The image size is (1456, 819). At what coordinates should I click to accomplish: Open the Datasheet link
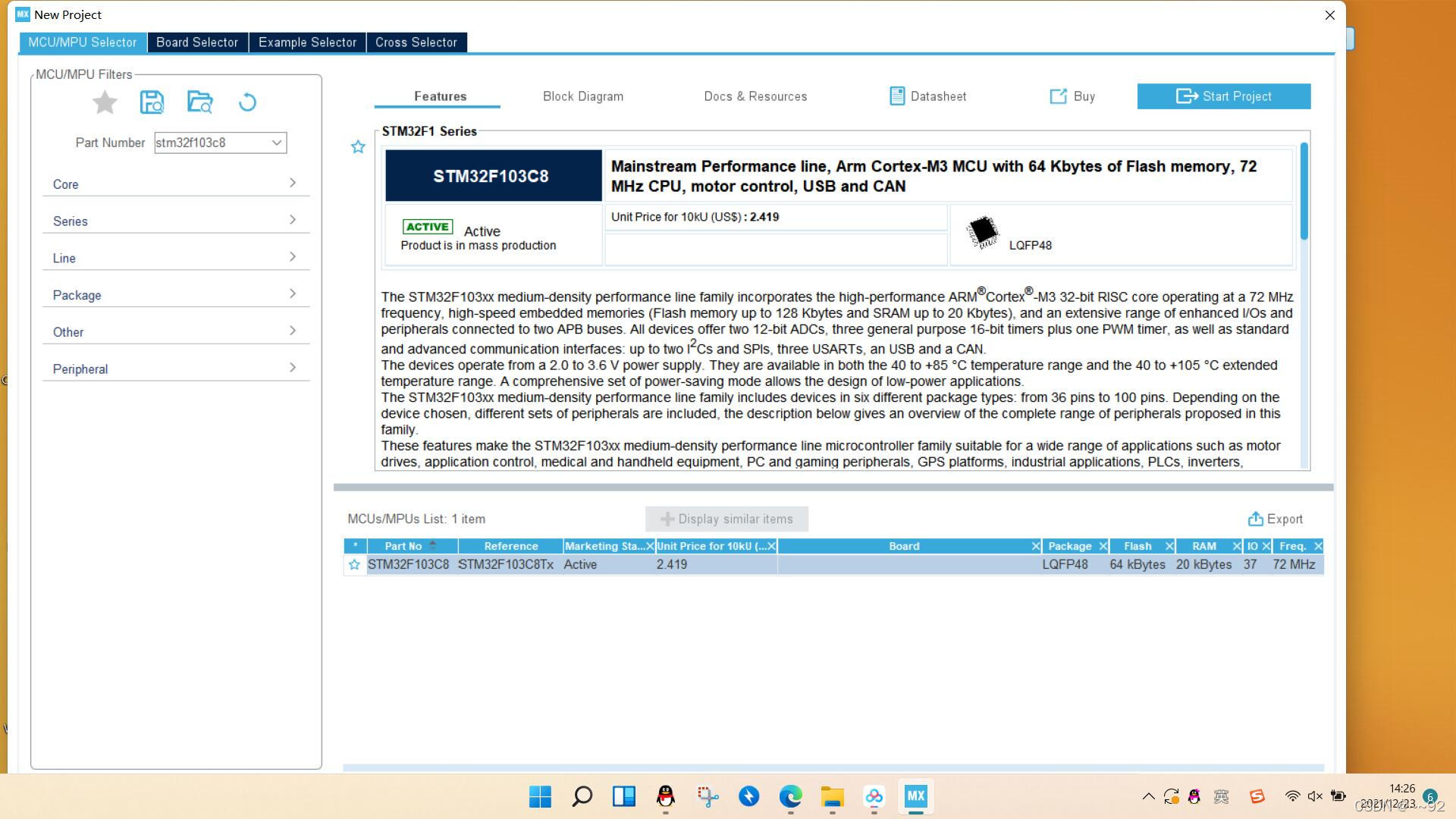coord(928,96)
